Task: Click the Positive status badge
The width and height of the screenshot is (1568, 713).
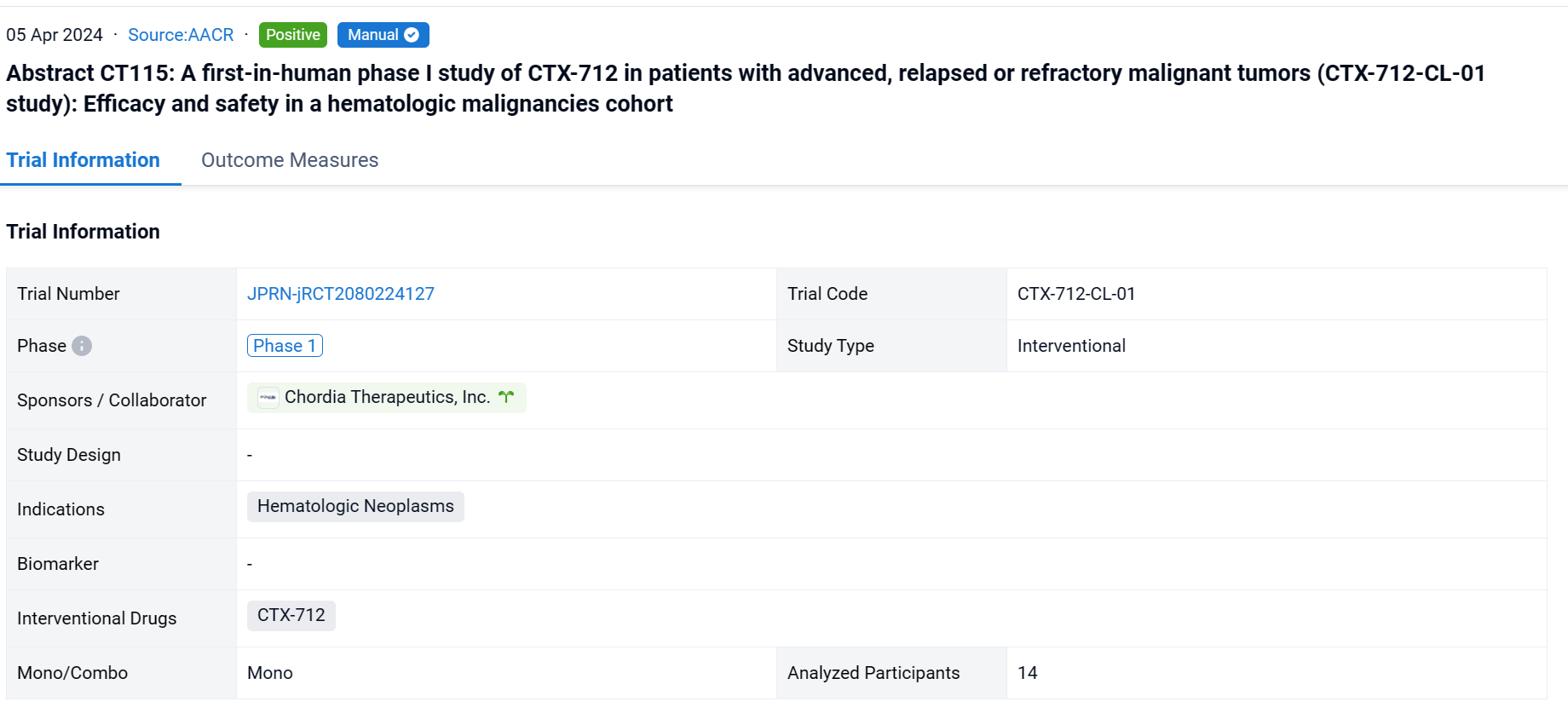Action: pyautogui.click(x=292, y=35)
